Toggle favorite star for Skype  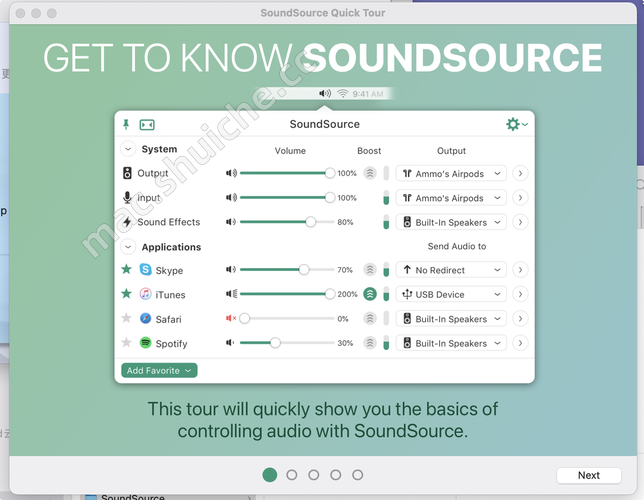(126, 270)
